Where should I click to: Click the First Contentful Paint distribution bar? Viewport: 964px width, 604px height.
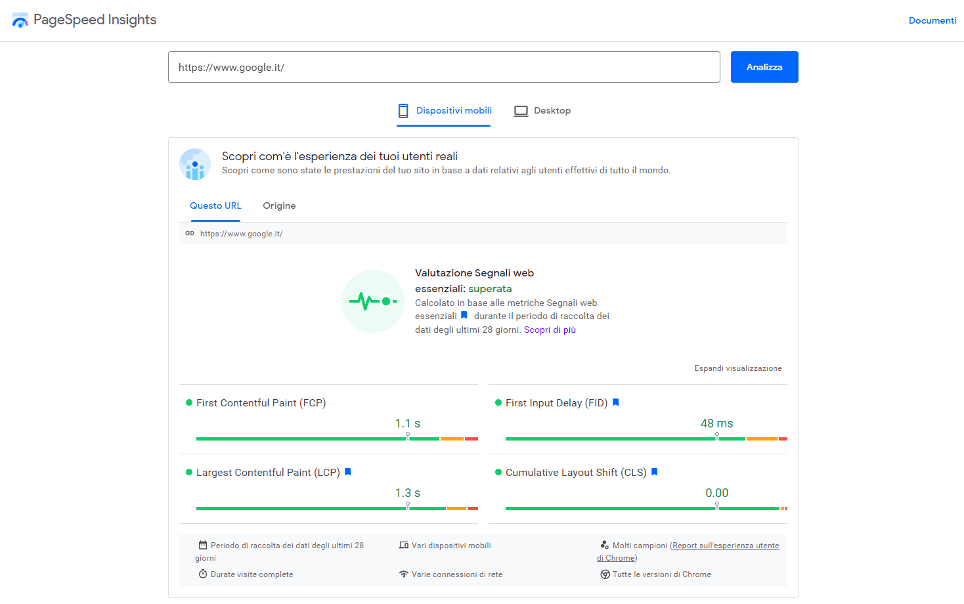click(x=337, y=439)
